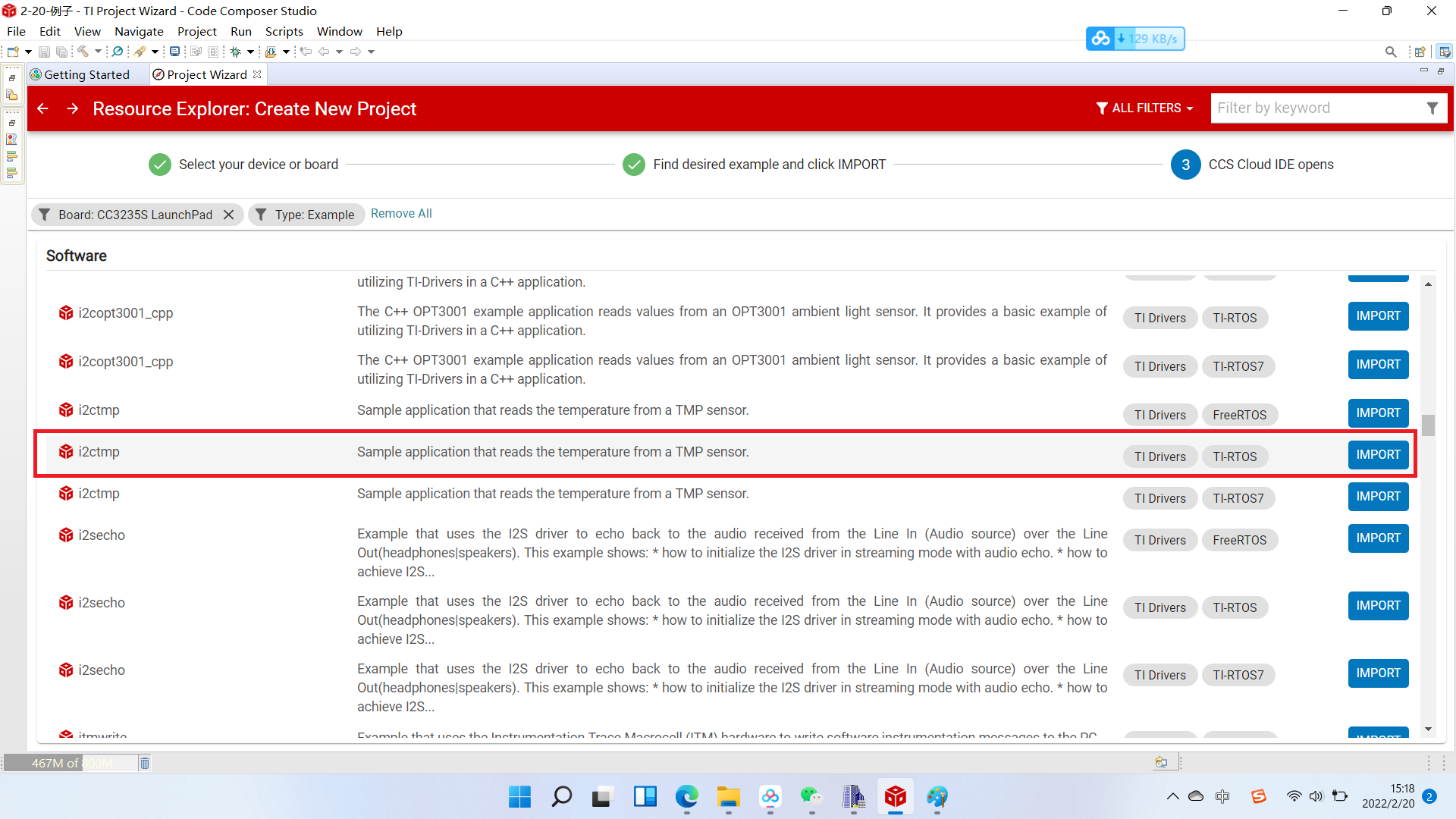This screenshot has height=819, width=1456.
Task: Expand the New project icon dropdown arrow
Action: 28,52
